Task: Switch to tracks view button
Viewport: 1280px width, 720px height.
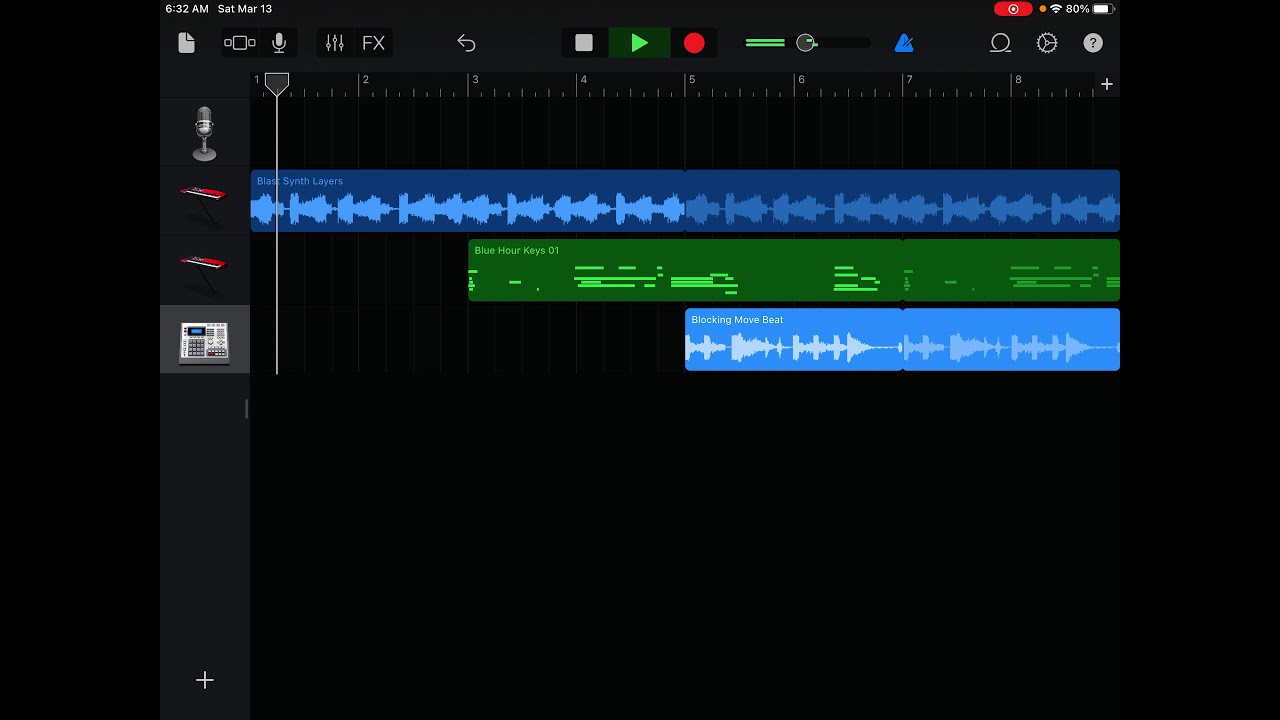Action: pyautogui.click(x=240, y=43)
